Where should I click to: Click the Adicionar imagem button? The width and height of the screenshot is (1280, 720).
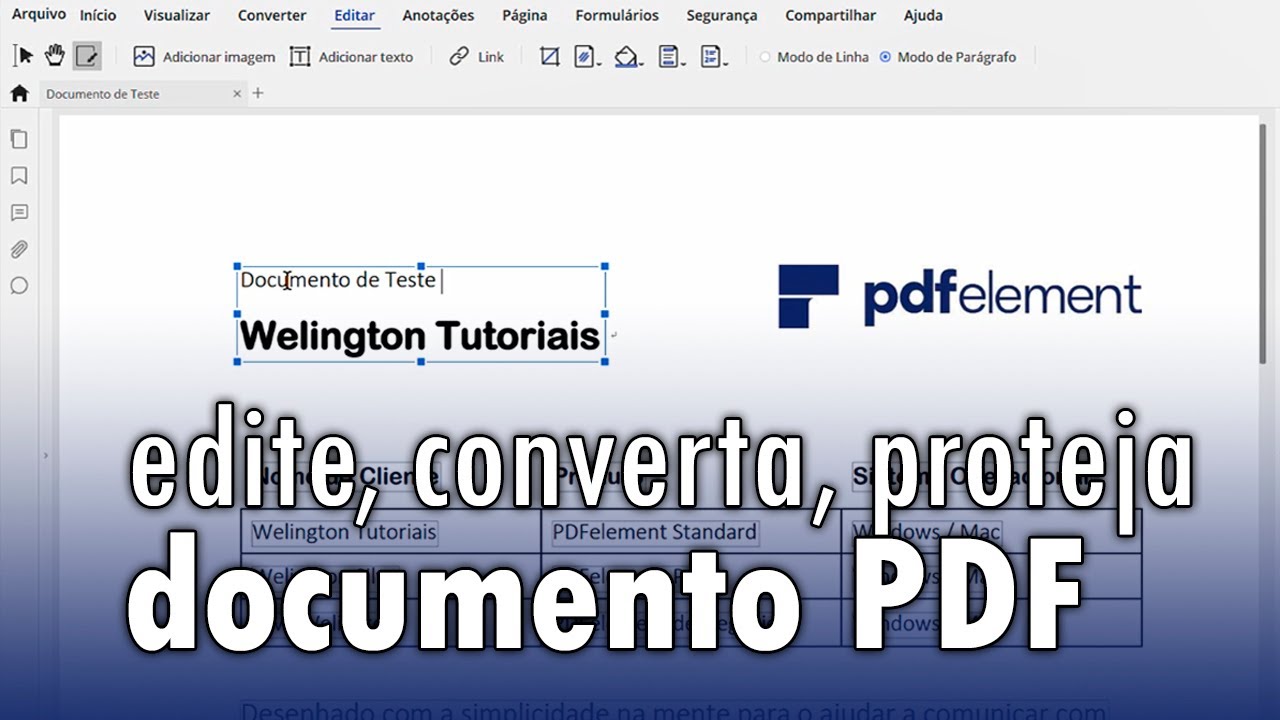click(x=204, y=57)
